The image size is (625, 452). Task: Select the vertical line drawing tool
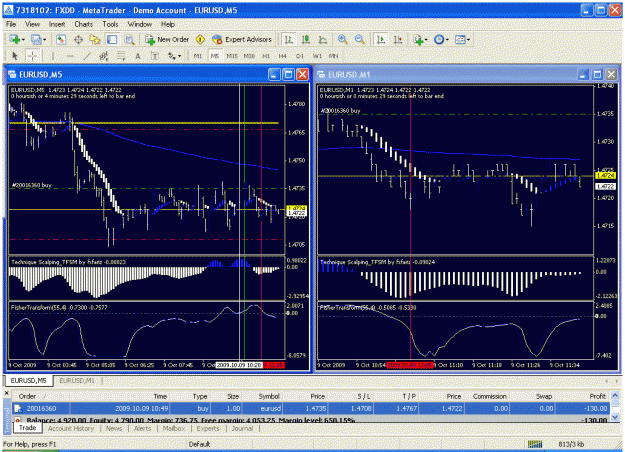(x=53, y=56)
